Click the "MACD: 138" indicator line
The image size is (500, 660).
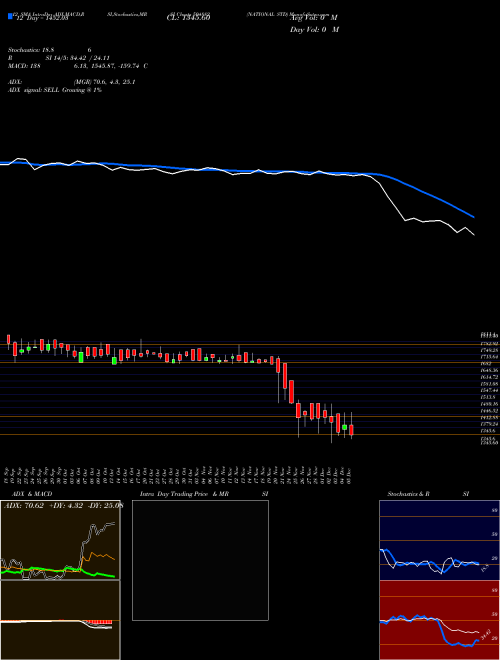pos(24,66)
